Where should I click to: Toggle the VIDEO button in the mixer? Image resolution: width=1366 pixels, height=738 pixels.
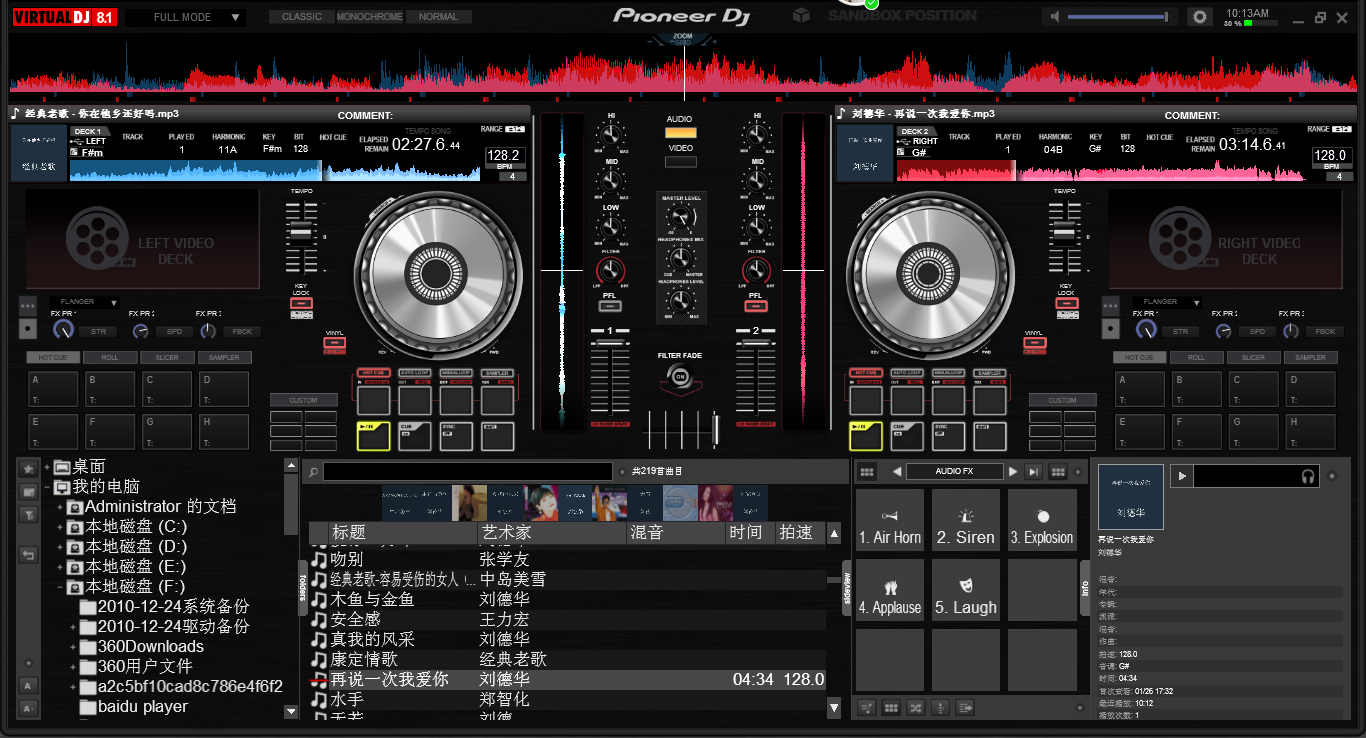(680, 162)
